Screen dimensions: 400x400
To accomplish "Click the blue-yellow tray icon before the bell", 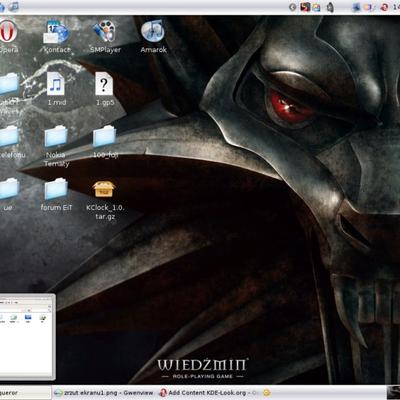I will [x=316, y=7].
